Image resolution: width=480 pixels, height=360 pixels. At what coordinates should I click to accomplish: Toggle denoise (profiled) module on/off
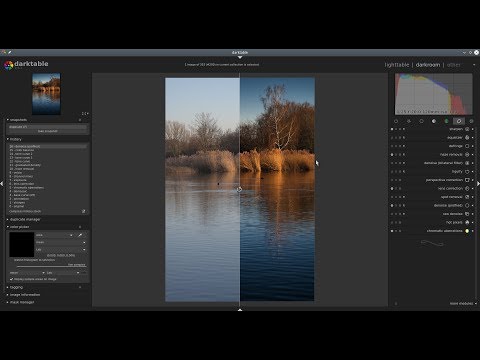(x=392, y=205)
